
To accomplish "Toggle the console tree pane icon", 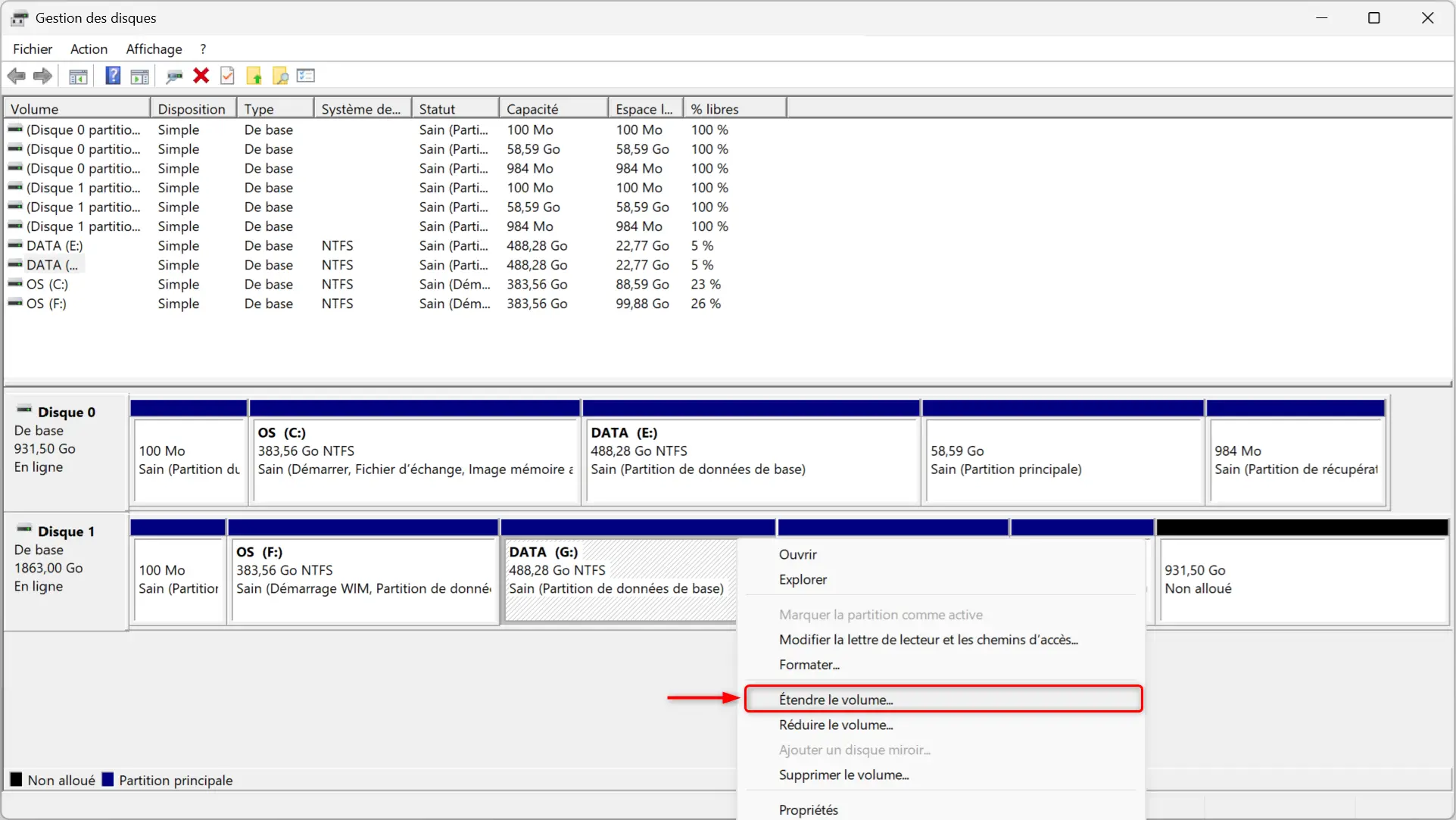I will [x=78, y=76].
